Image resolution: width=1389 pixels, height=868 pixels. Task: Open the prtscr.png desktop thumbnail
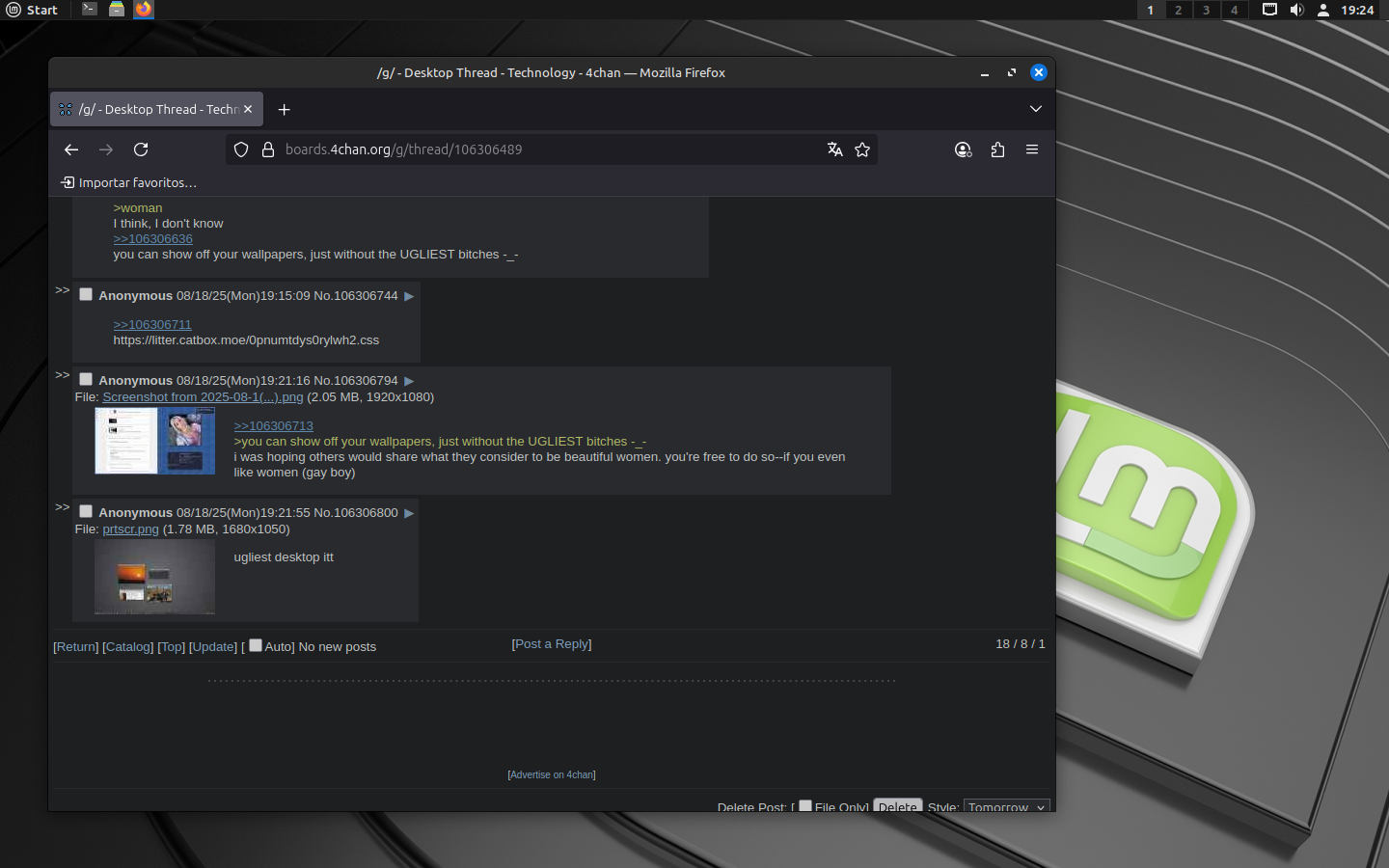[x=154, y=577]
